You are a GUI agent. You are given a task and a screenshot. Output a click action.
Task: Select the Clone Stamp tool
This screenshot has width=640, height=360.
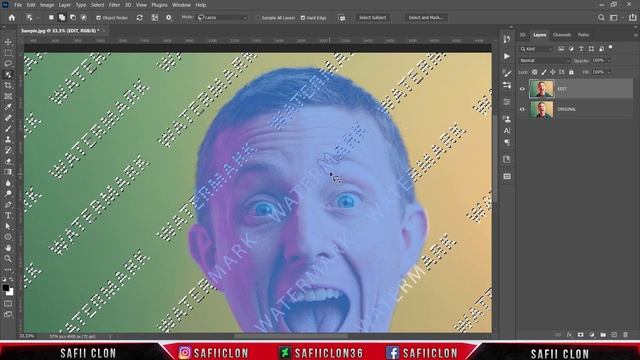pos(8,140)
